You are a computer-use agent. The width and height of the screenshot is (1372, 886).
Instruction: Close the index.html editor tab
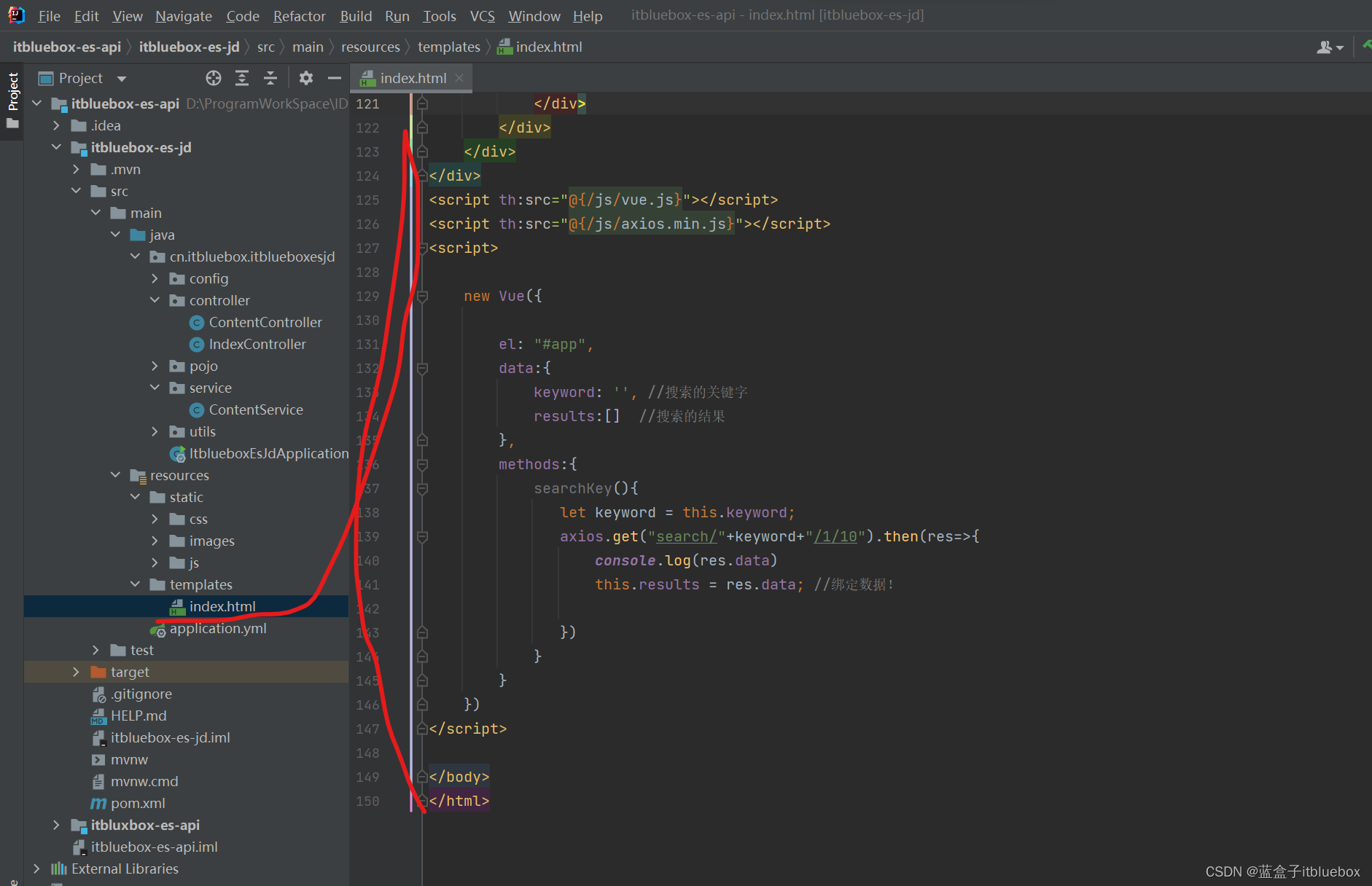click(459, 78)
